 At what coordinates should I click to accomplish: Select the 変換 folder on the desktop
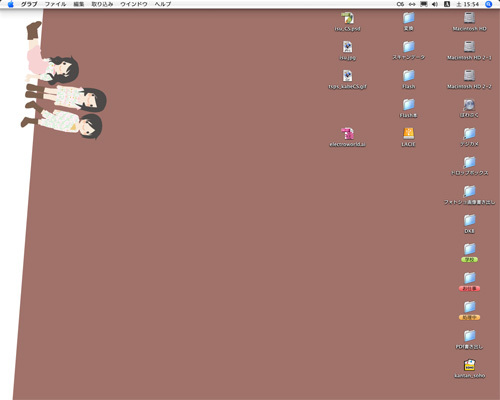coord(408,18)
